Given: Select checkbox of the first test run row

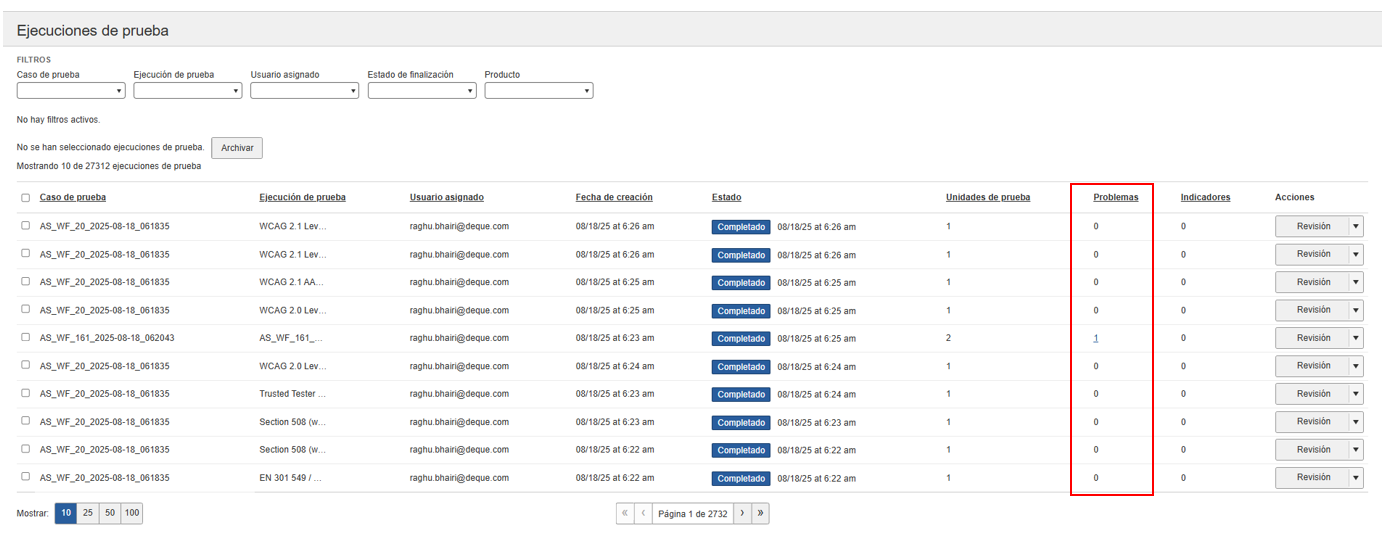Looking at the screenshot, I should (26, 225).
